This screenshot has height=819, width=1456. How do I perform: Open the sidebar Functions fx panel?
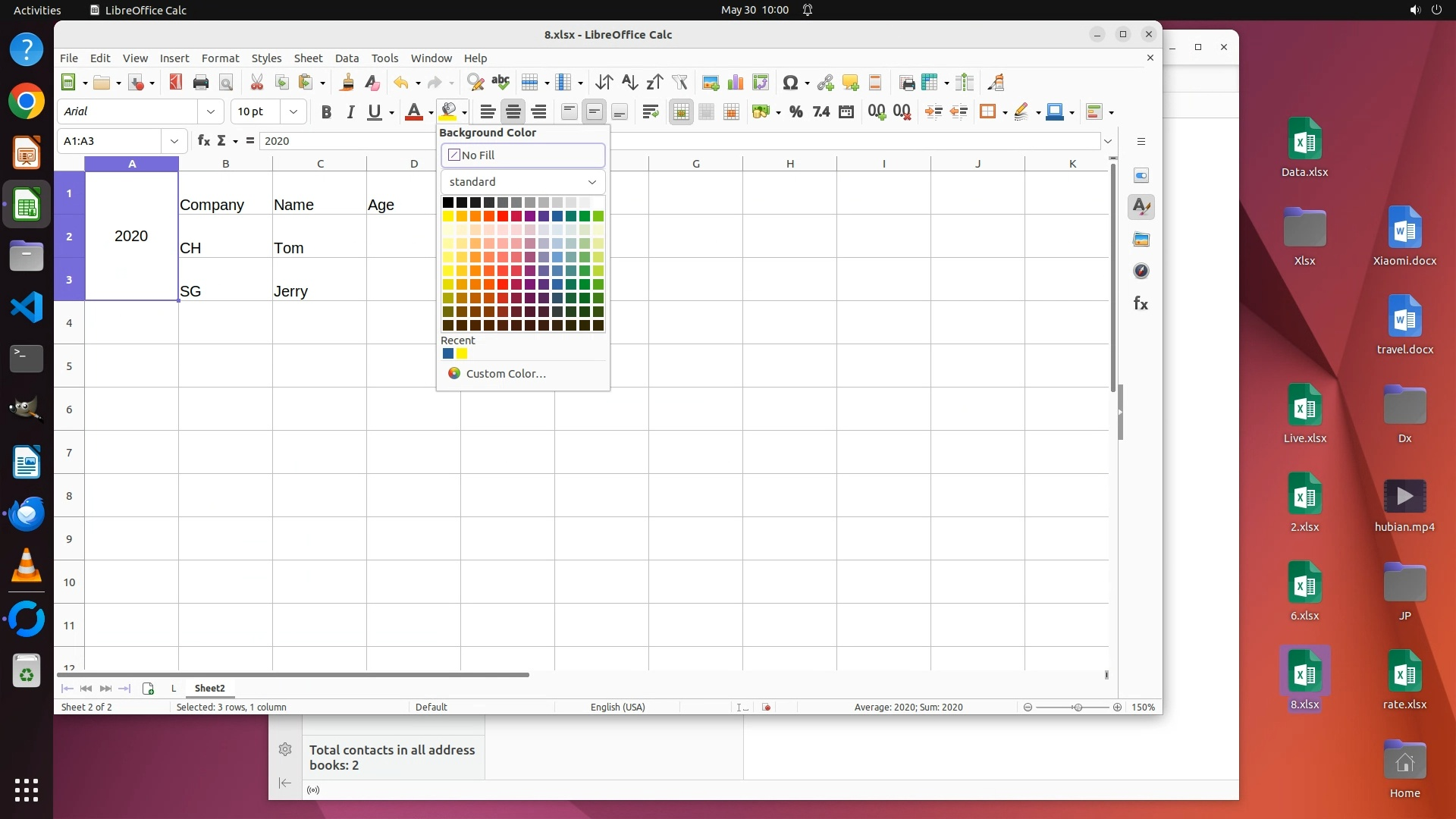click(1141, 304)
